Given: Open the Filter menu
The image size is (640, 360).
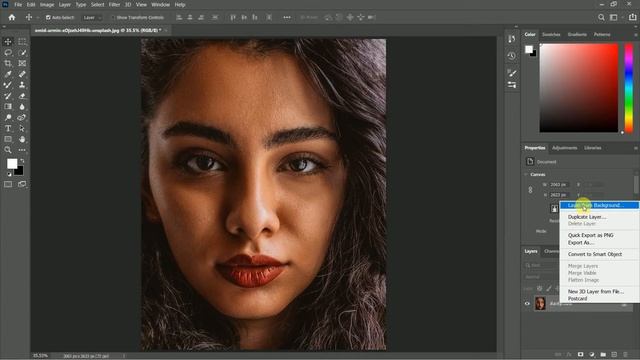Looking at the screenshot, I should tap(114, 5).
